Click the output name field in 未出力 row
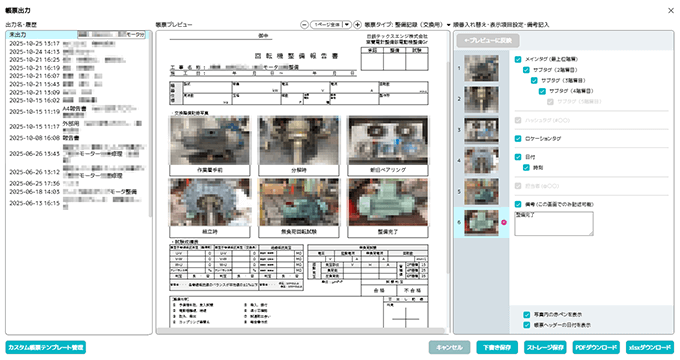The width and height of the screenshot is (680, 360). (x=111, y=35)
